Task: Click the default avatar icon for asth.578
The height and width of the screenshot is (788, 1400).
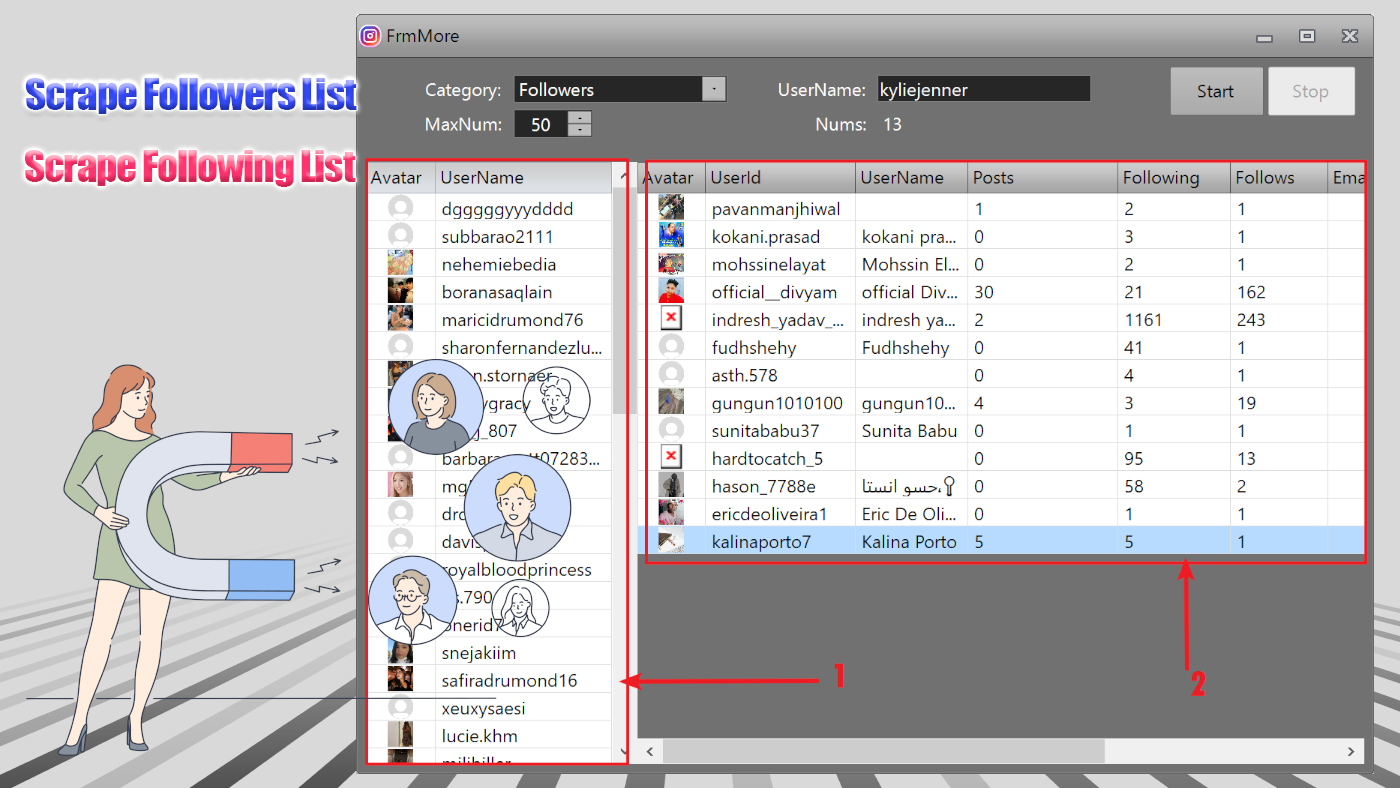Action: pyautogui.click(x=671, y=375)
